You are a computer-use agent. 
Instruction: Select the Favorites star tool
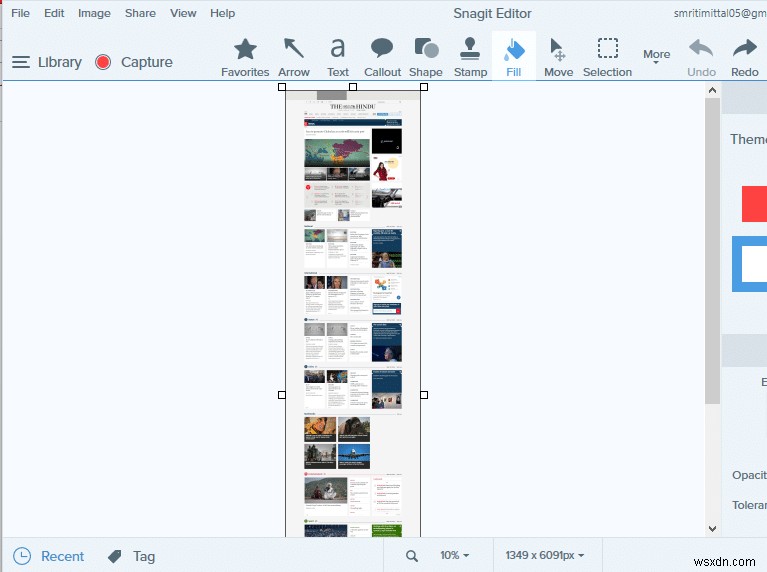click(x=245, y=57)
